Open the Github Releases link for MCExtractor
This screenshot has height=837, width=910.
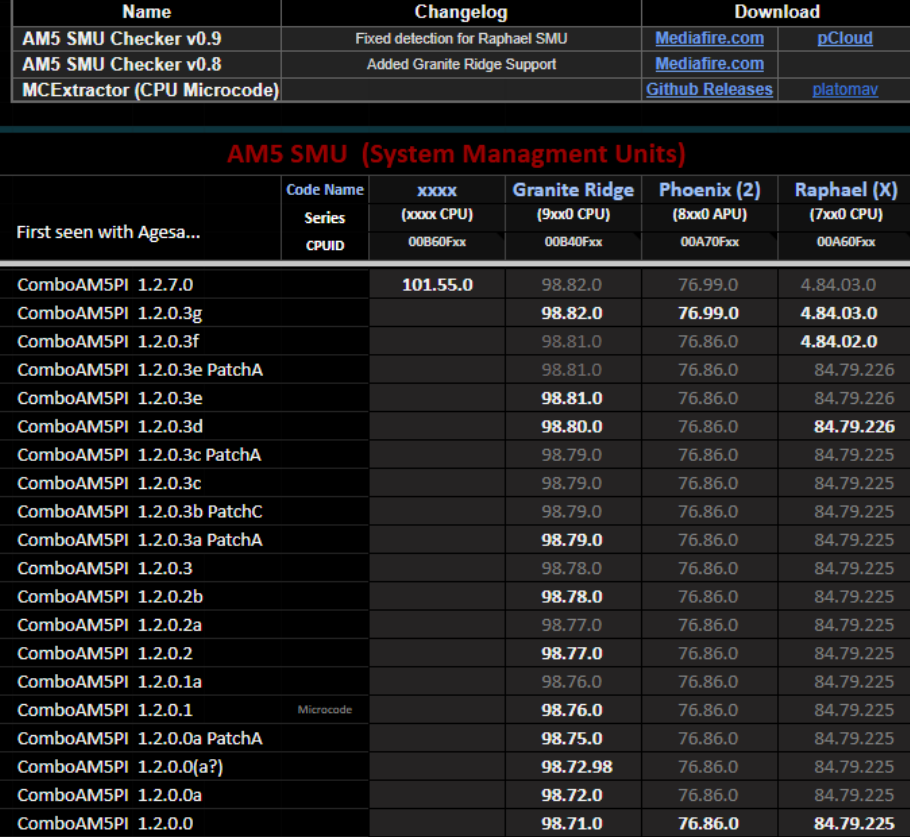point(709,89)
